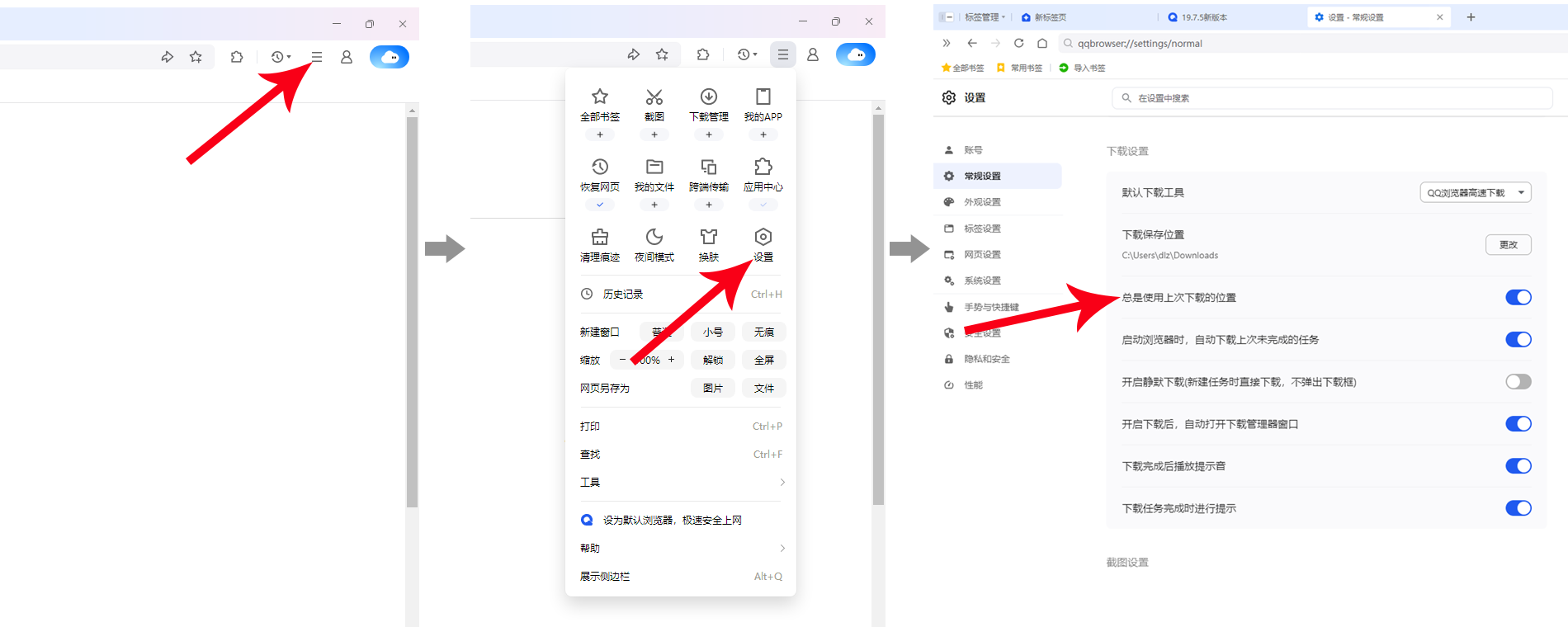Select 查找 menu entry
The height and width of the screenshot is (627, 1568).
(681, 454)
